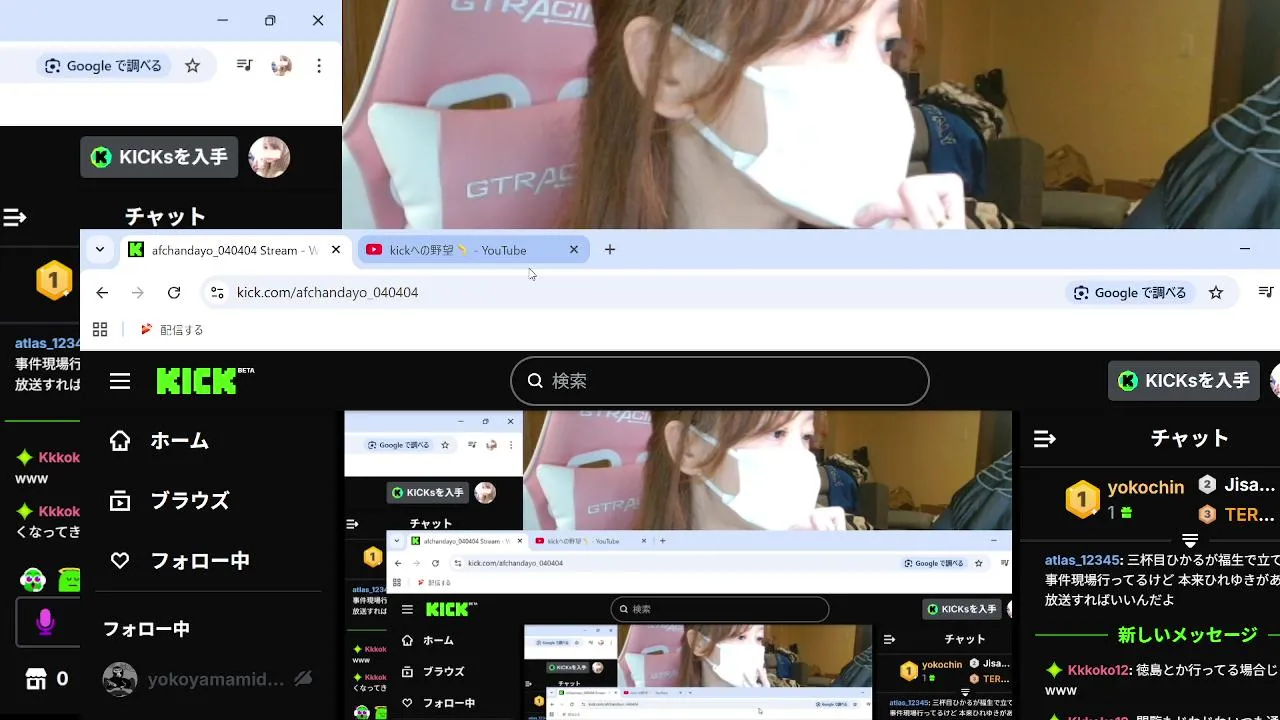Viewport: 1280px width, 720px height.
Task: Click the green gift icon under yokochin
Action: tap(1126, 513)
